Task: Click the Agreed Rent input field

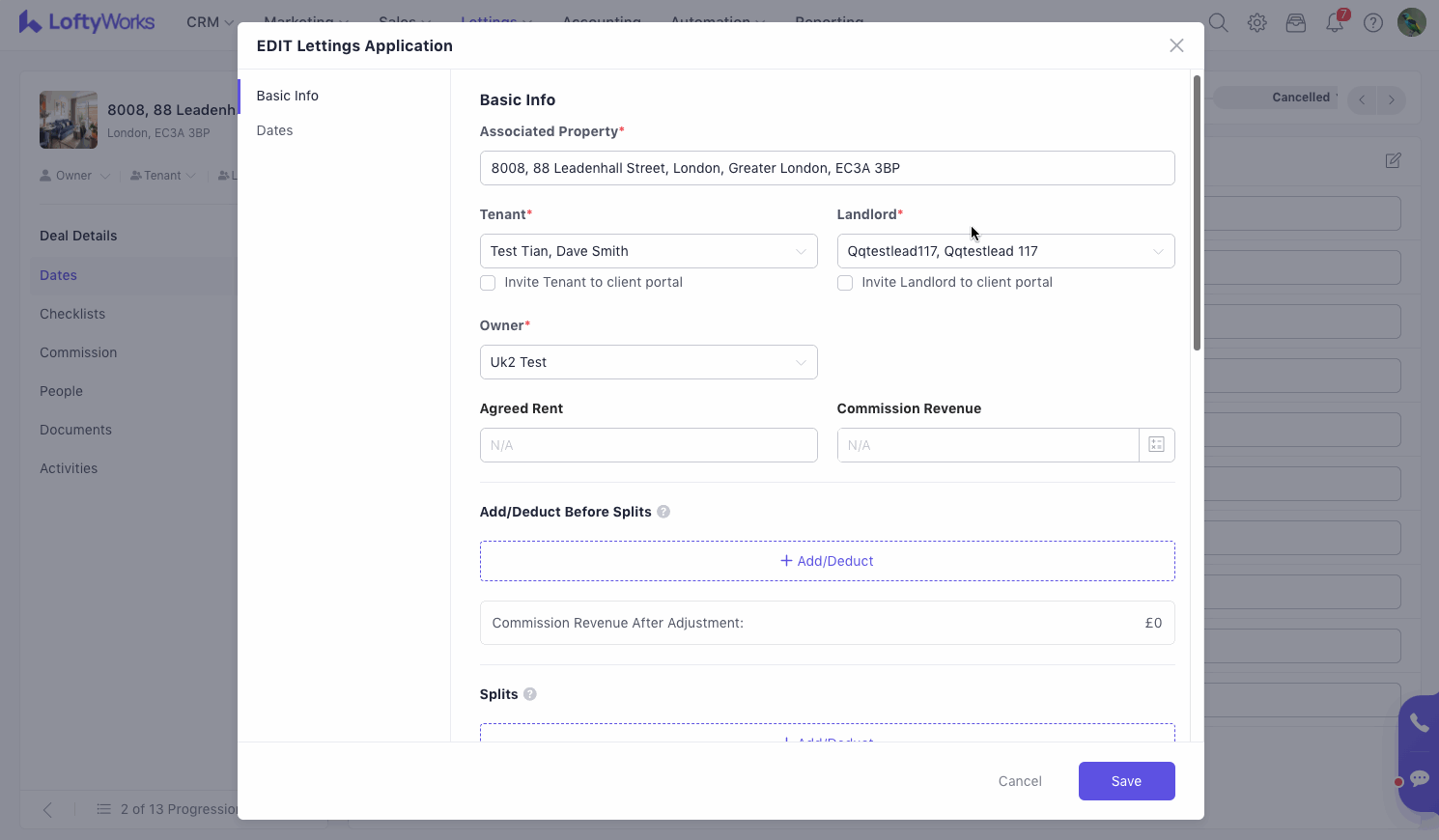Action: pyautogui.click(x=648, y=445)
